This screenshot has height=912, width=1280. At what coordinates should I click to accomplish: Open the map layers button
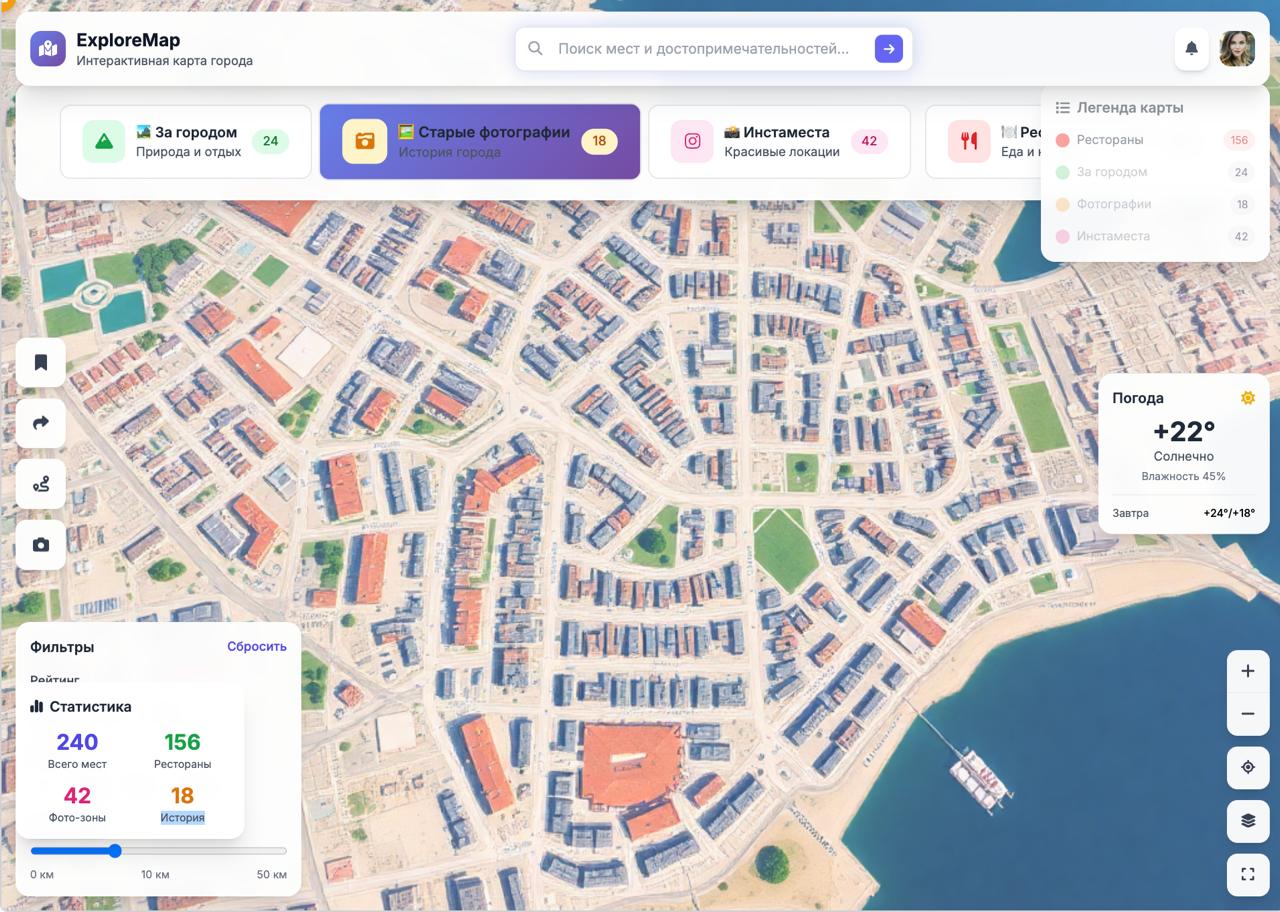[1247, 821]
